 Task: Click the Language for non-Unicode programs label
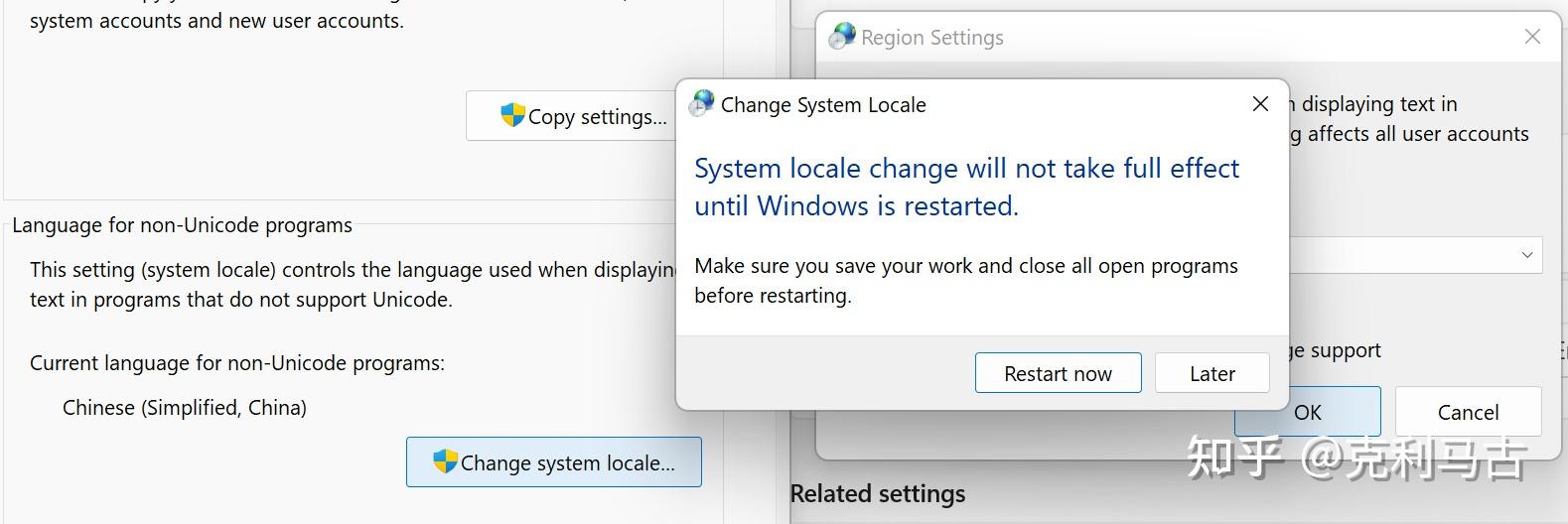tap(182, 225)
